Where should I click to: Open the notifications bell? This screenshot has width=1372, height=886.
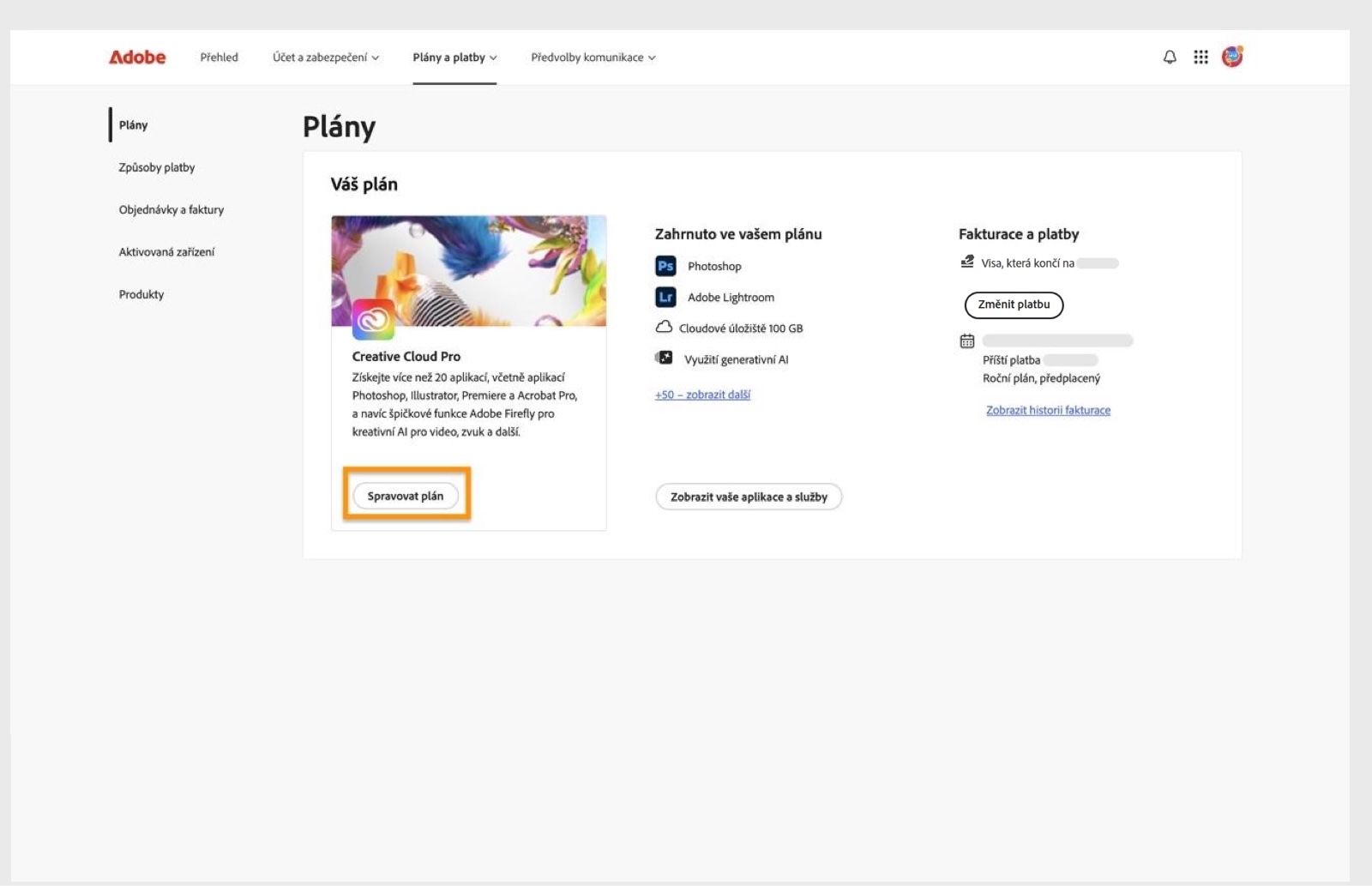click(1170, 57)
